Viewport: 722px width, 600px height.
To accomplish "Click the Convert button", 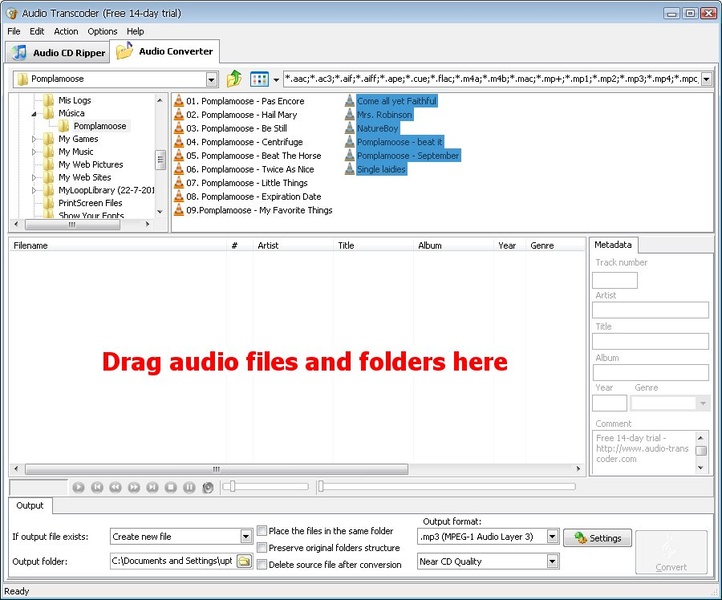I will [x=671, y=552].
